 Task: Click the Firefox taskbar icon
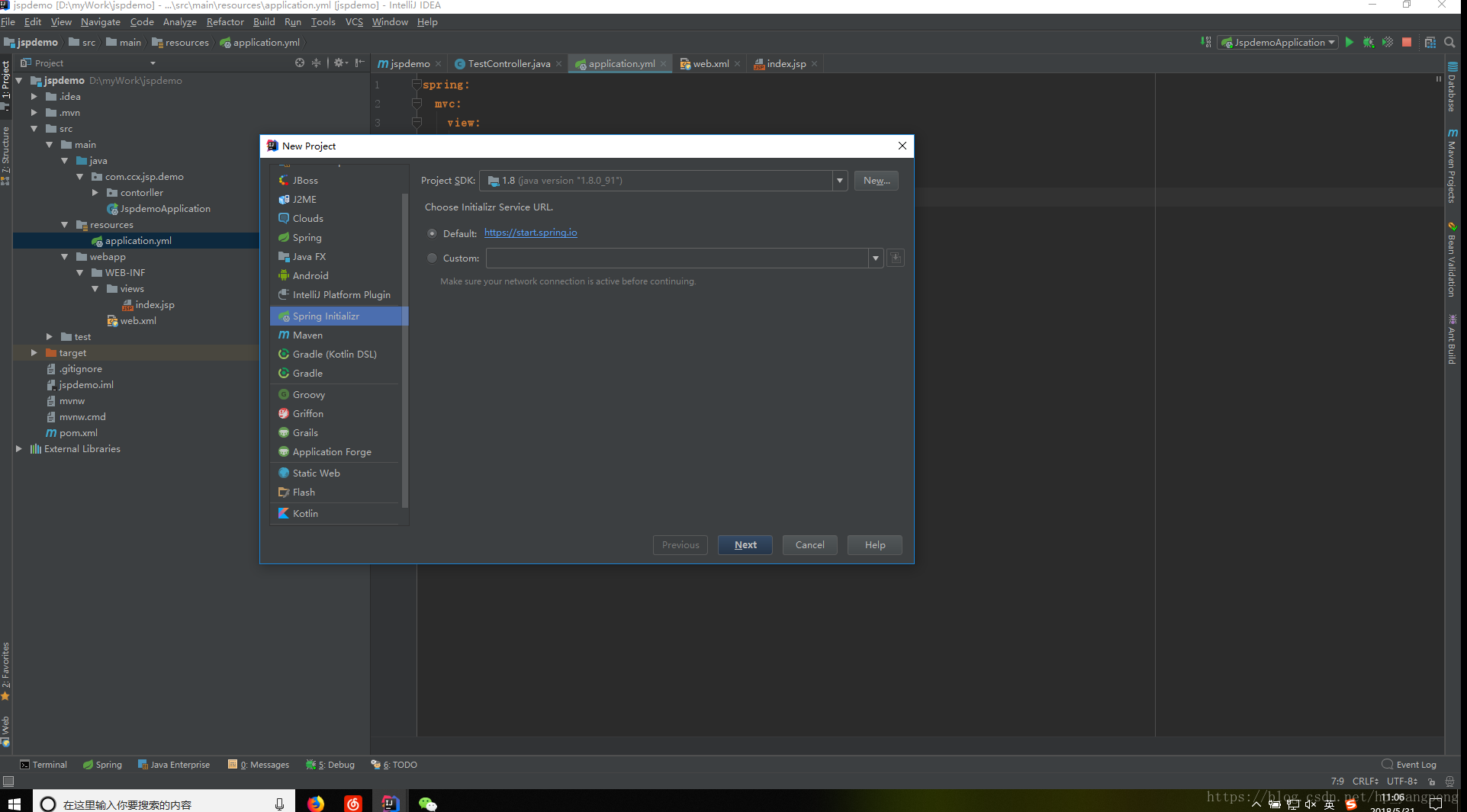pyautogui.click(x=316, y=804)
